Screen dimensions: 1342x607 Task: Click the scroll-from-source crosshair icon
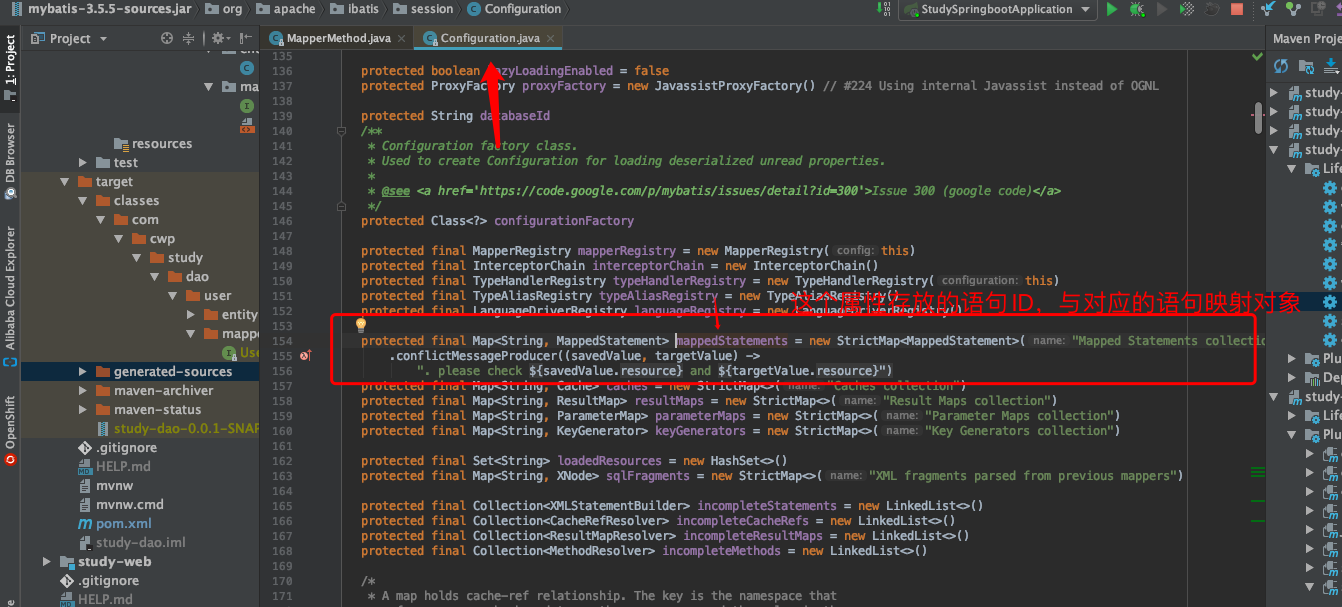[166, 38]
